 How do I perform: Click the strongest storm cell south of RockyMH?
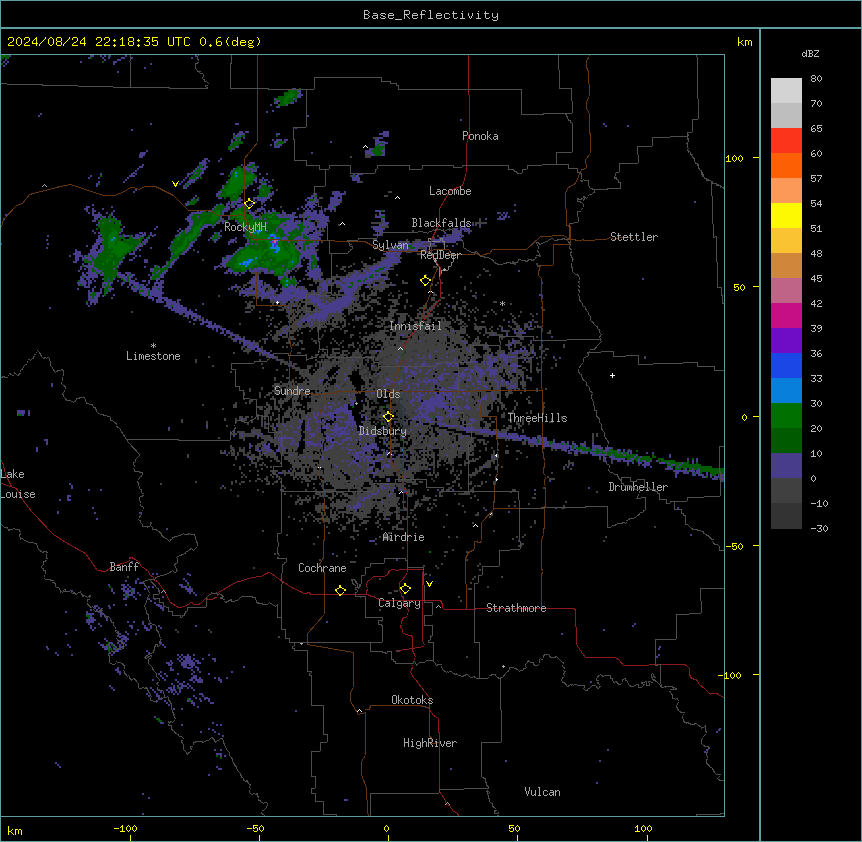click(x=274, y=243)
